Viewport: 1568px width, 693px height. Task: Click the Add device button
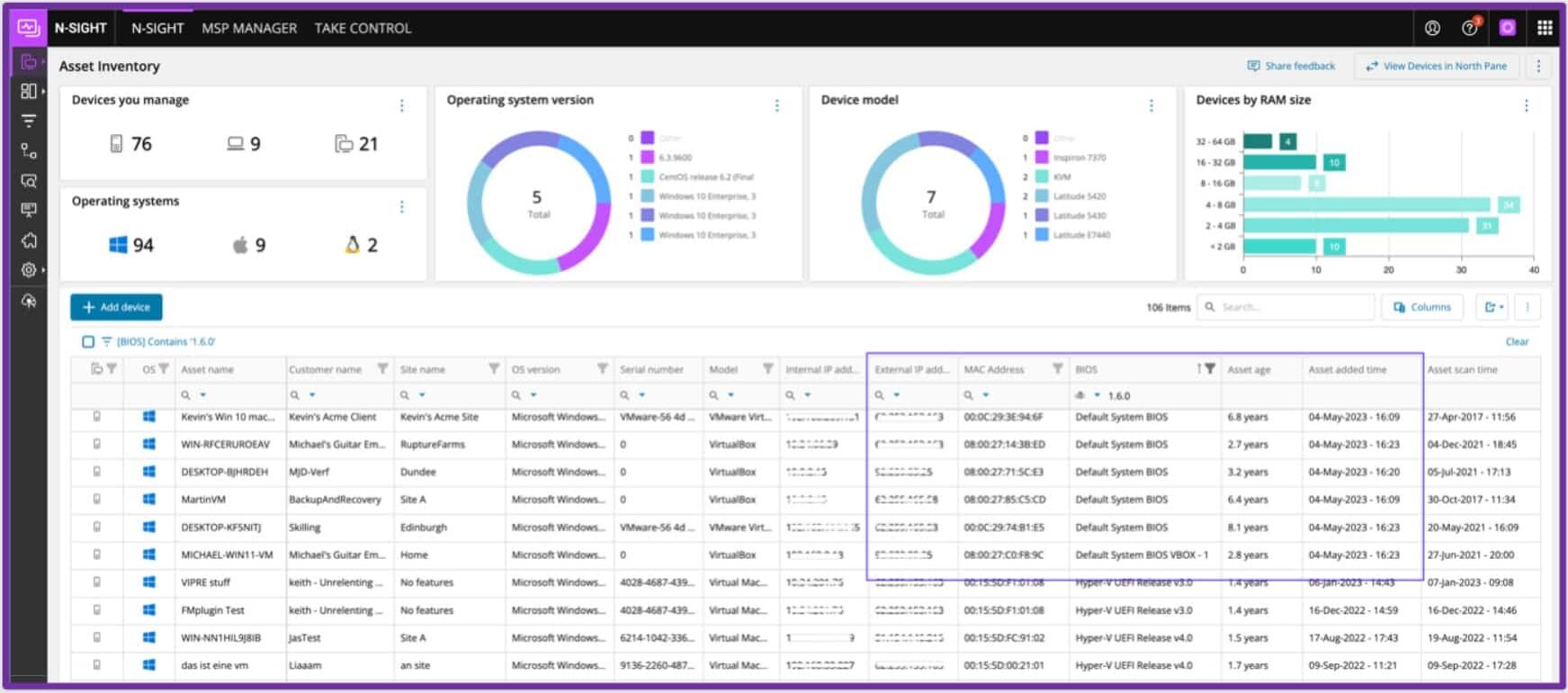point(116,308)
